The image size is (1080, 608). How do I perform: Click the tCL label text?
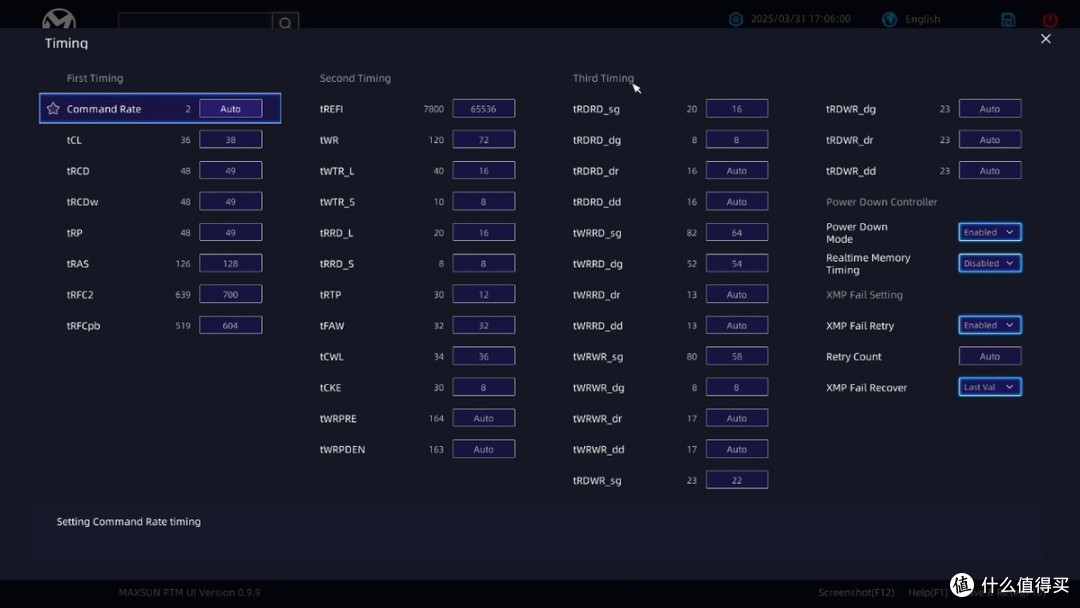pyautogui.click(x=74, y=140)
